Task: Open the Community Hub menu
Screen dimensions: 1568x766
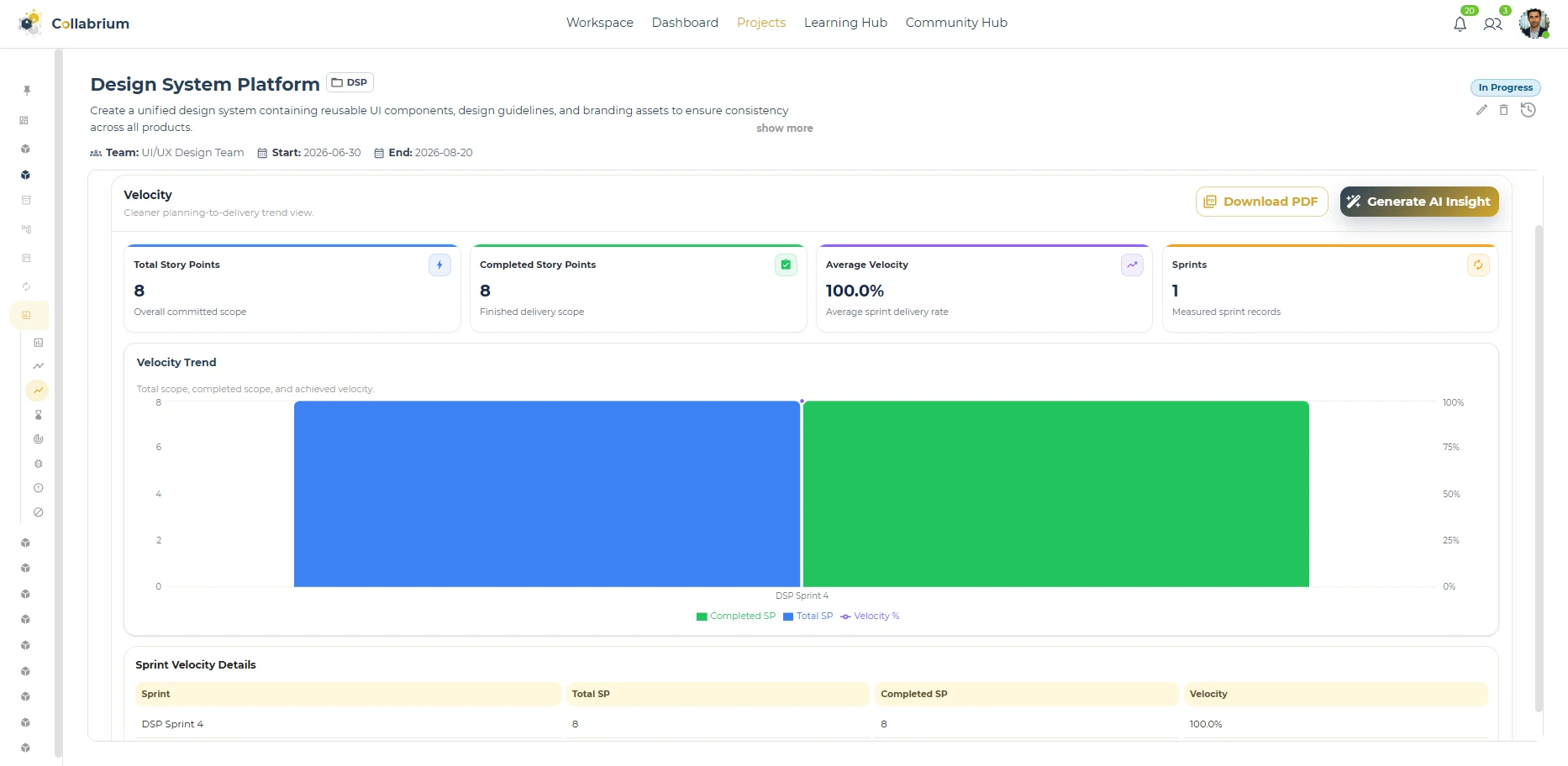Action: click(956, 23)
